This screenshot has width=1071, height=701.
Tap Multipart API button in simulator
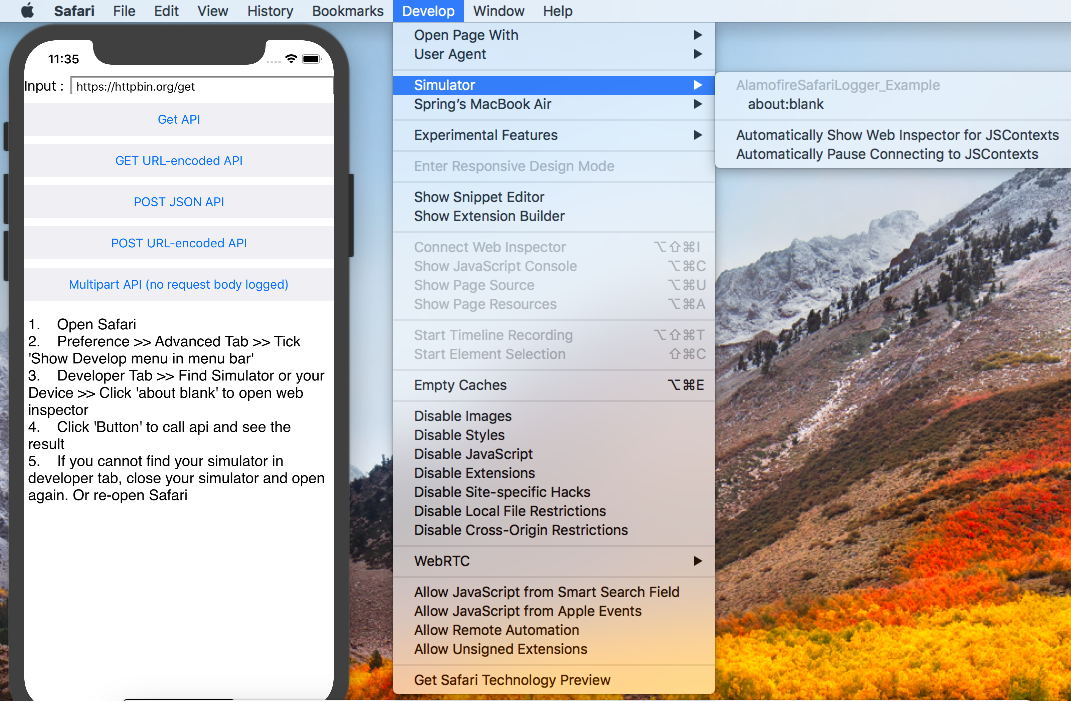(x=179, y=284)
